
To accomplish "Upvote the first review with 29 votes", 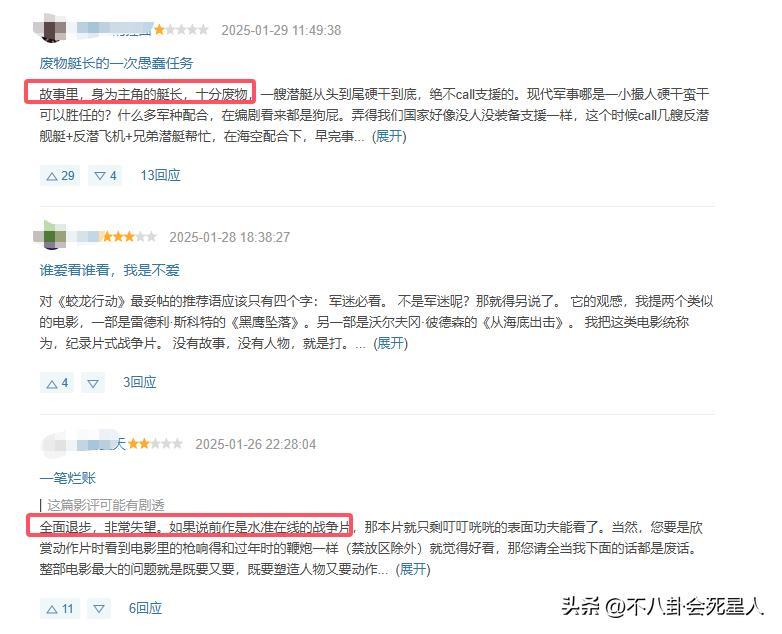I will (60, 176).
